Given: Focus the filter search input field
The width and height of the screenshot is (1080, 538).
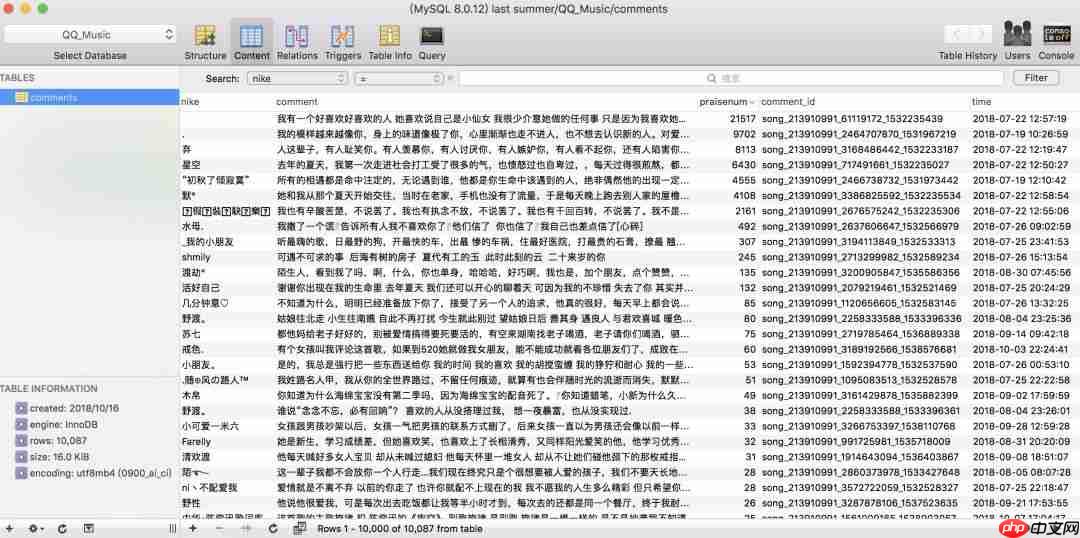Looking at the screenshot, I should 731,79.
